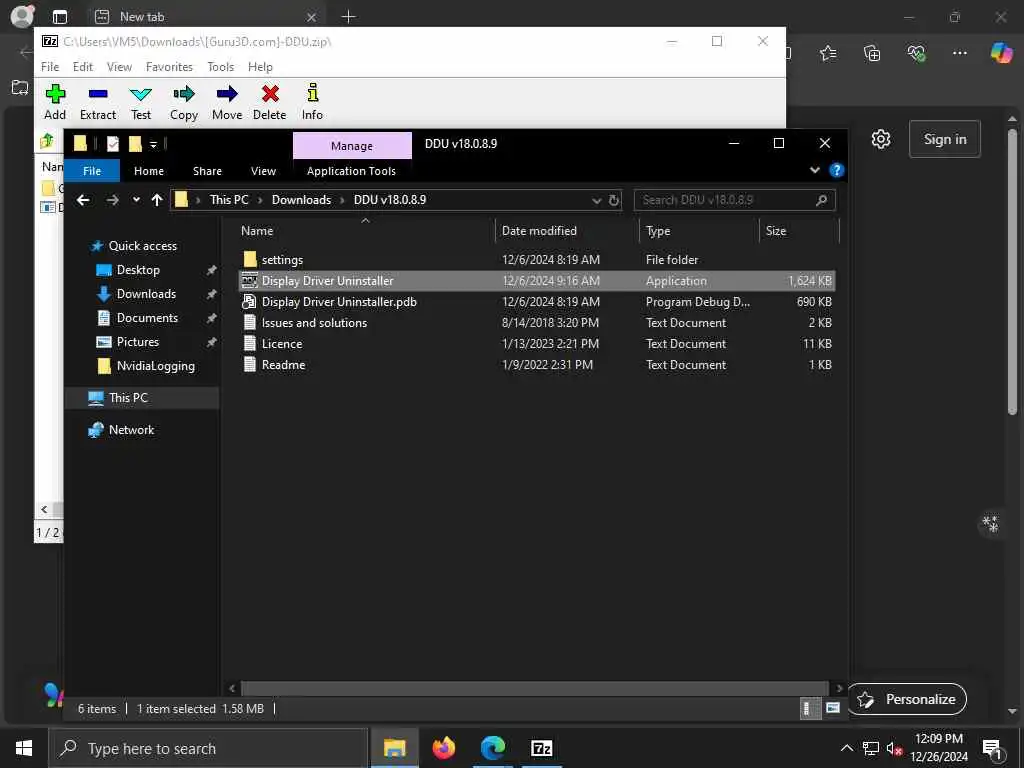1024x768 pixels.
Task: Switch to details view layout
Action: [808, 708]
